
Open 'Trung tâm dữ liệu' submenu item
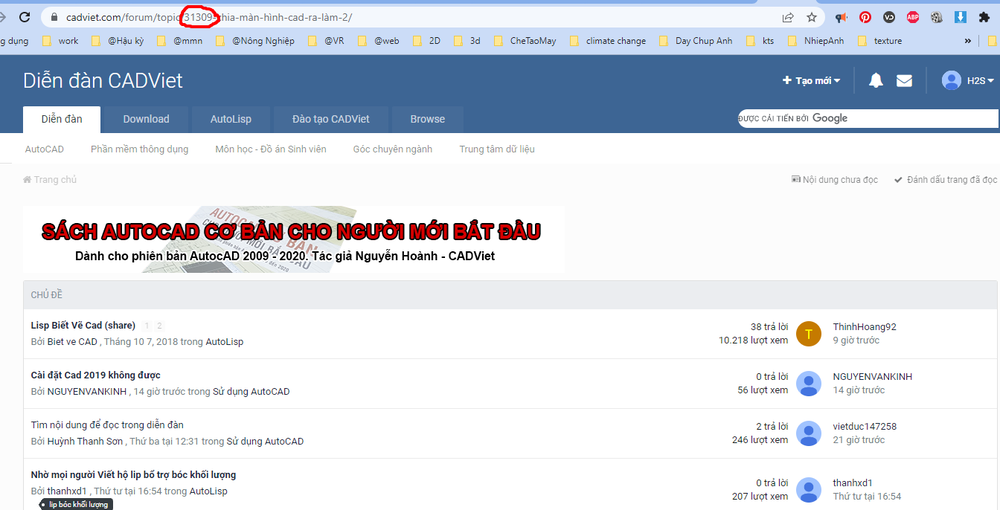pyautogui.click(x=497, y=149)
